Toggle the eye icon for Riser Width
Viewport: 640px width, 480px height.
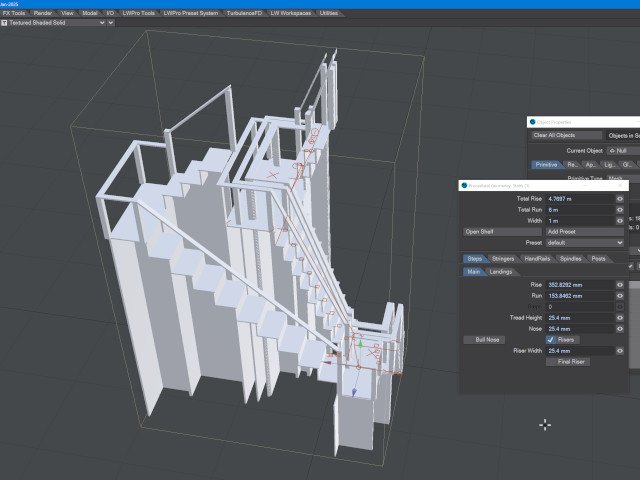coord(620,351)
